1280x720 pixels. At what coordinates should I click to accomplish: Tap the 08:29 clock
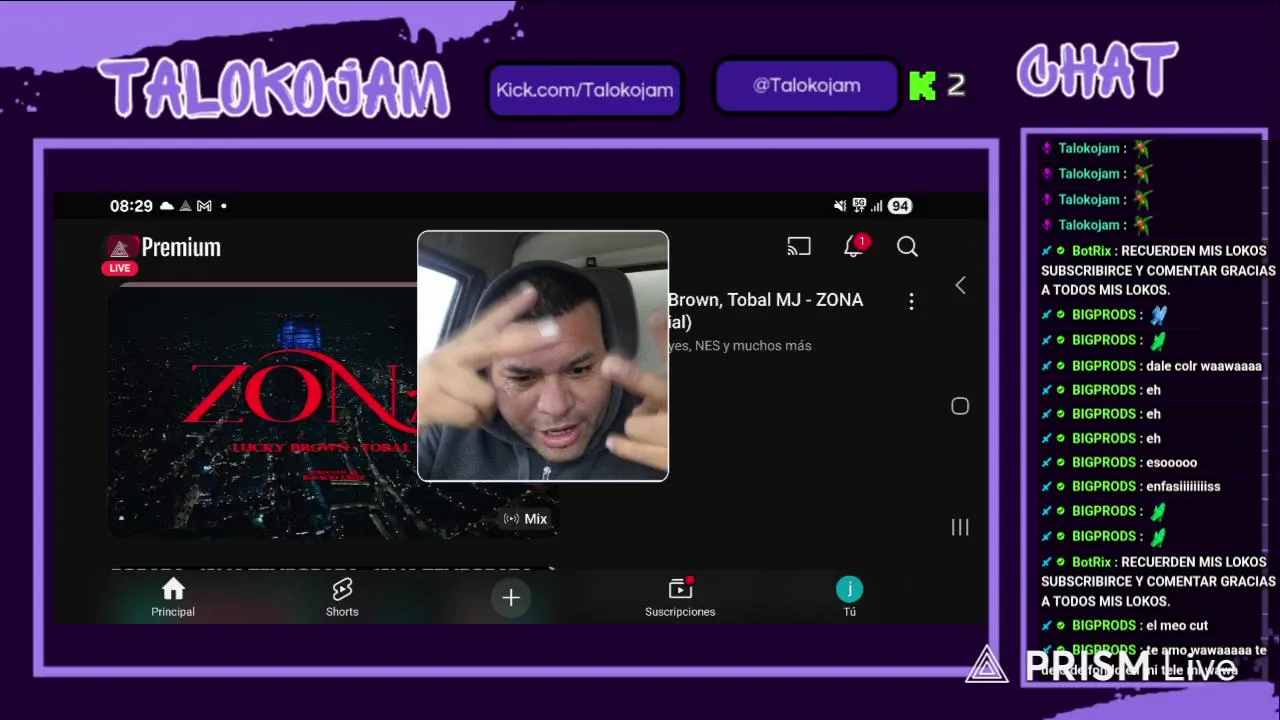click(131, 206)
